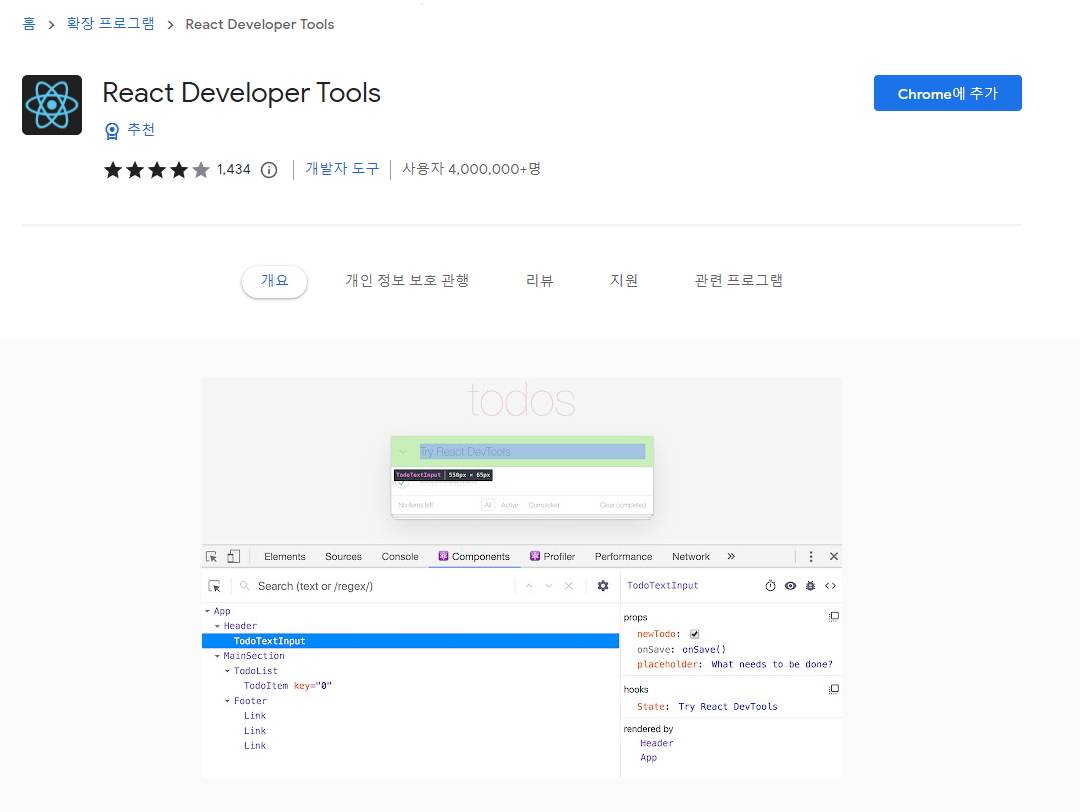
Task: Click the onSave() prop value
Action: 704,649
